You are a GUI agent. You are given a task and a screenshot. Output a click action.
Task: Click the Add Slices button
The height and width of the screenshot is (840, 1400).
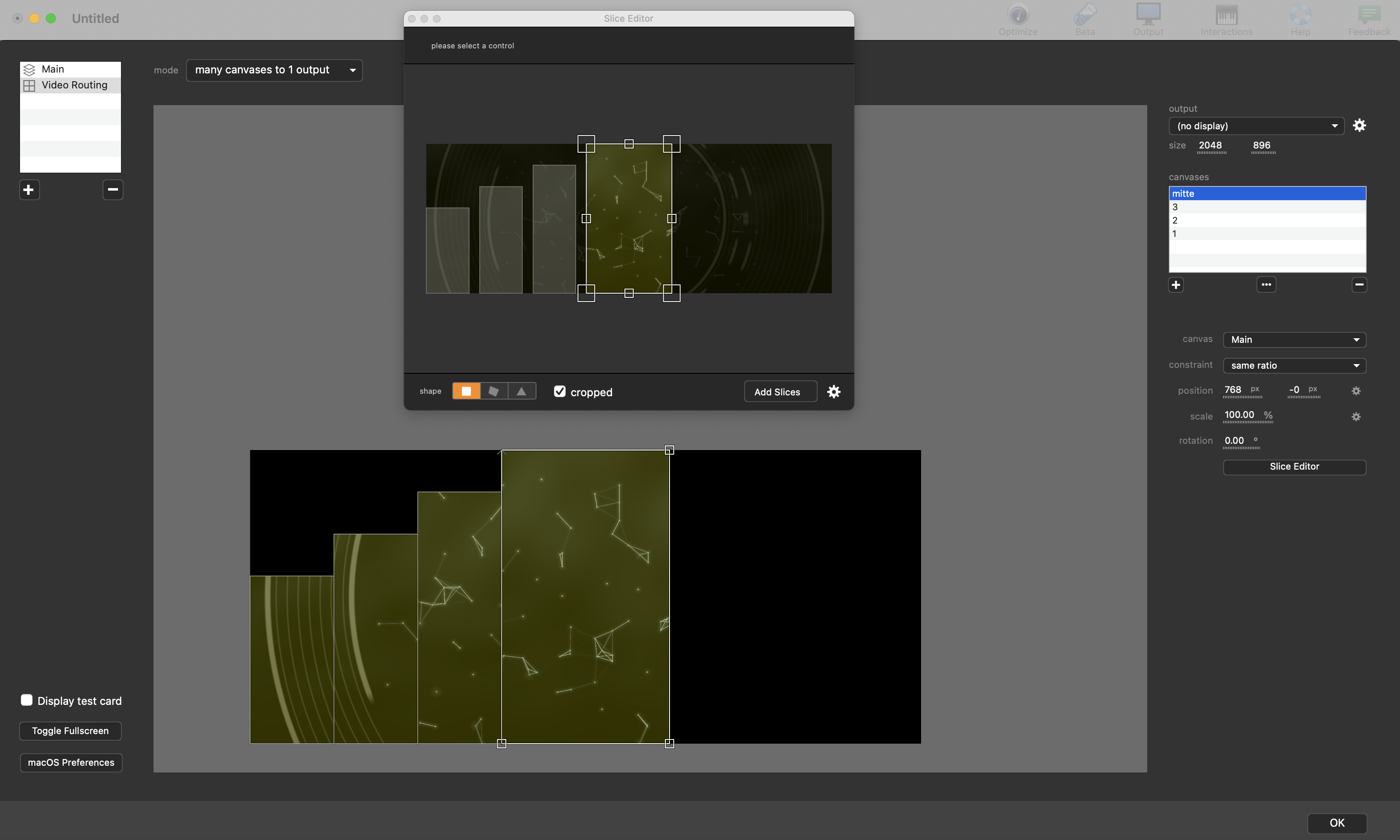point(778,391)
